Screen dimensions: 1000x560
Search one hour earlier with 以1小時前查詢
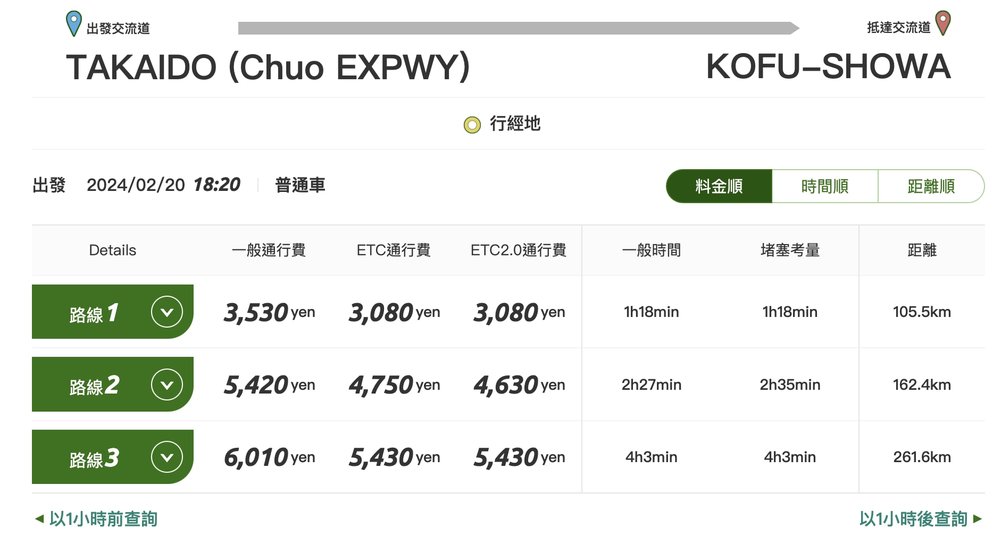pos(95,519)
